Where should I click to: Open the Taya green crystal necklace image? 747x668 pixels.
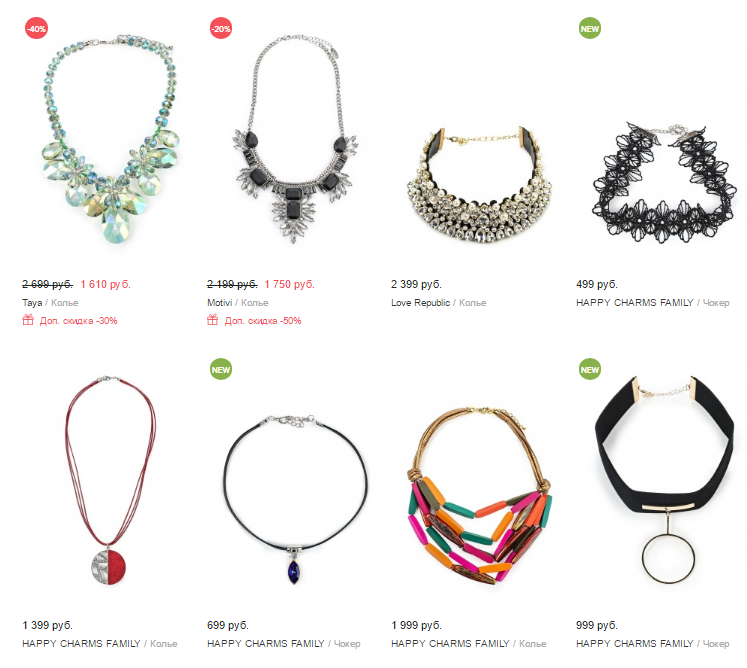click(111, 139)
